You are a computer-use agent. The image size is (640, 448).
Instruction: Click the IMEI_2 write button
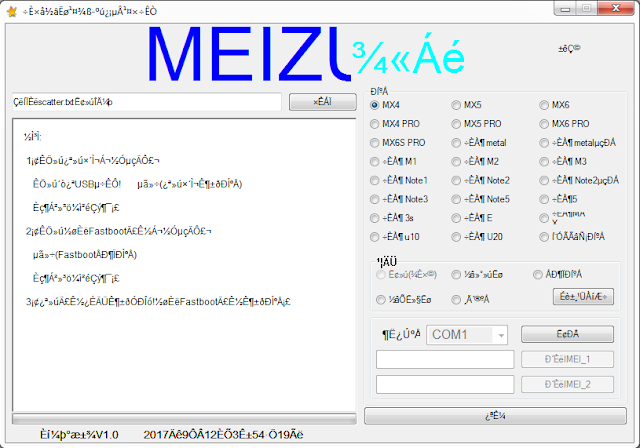(567, 384)
